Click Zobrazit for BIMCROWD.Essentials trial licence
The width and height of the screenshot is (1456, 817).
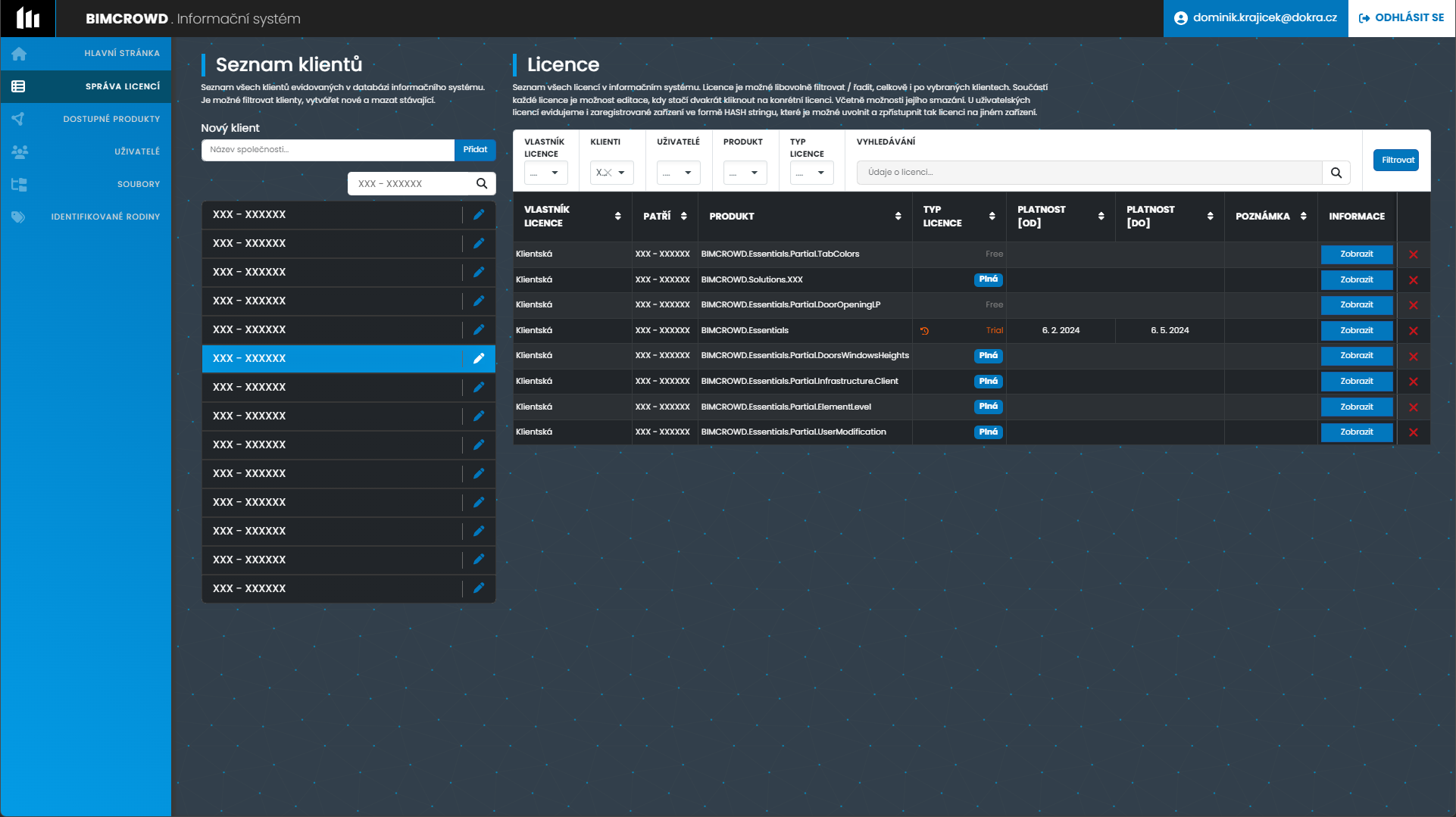pyautogui.click(x=1357, y=331)
